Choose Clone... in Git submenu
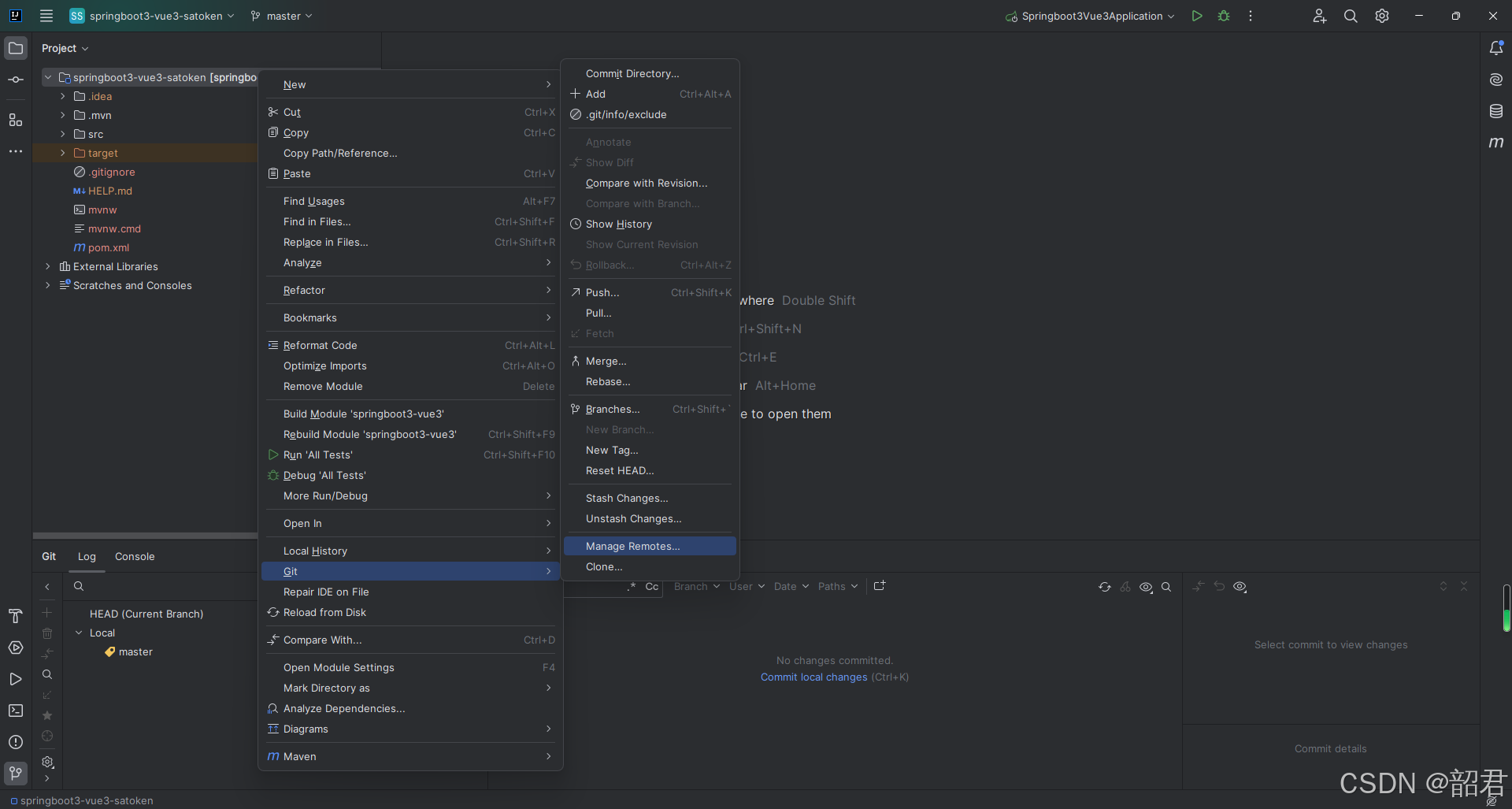Screen dimensions: 1512x809 pyautogui.click(x=650, y=566)
